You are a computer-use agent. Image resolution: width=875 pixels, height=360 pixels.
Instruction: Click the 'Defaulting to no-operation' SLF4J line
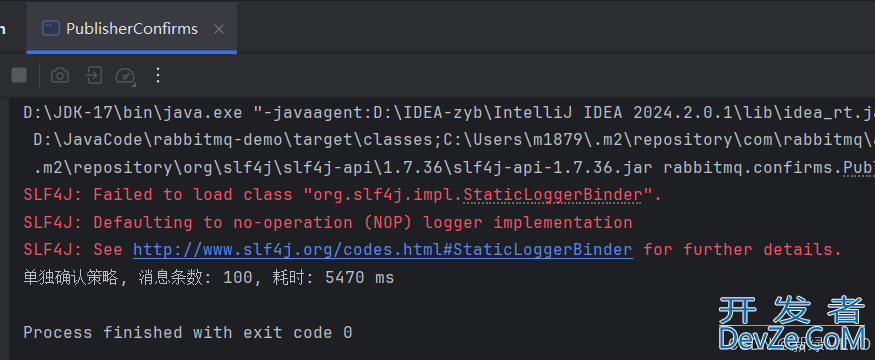(328, 222)
